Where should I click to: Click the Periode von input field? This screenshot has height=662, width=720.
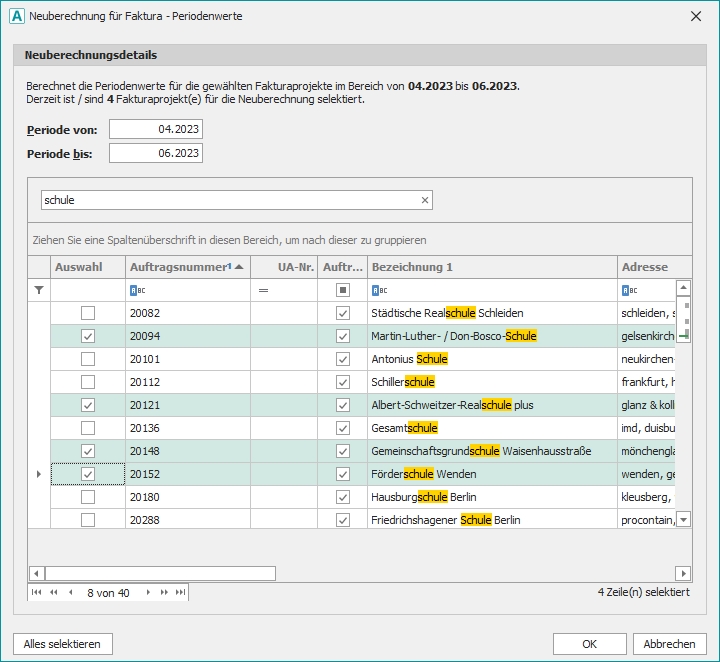coord(155,129)
